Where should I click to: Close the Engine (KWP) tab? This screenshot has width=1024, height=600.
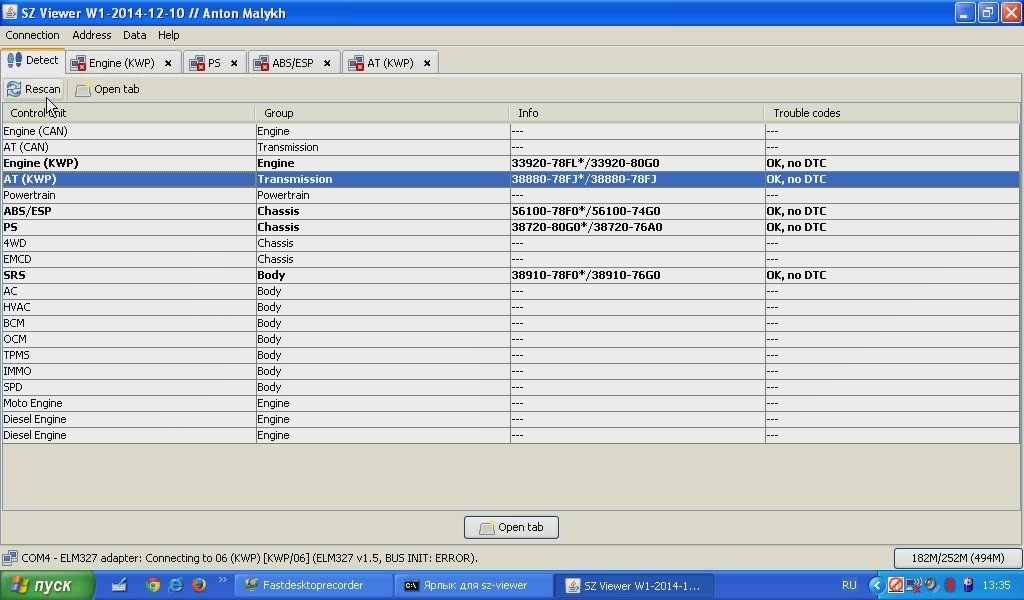coord(168,63)
